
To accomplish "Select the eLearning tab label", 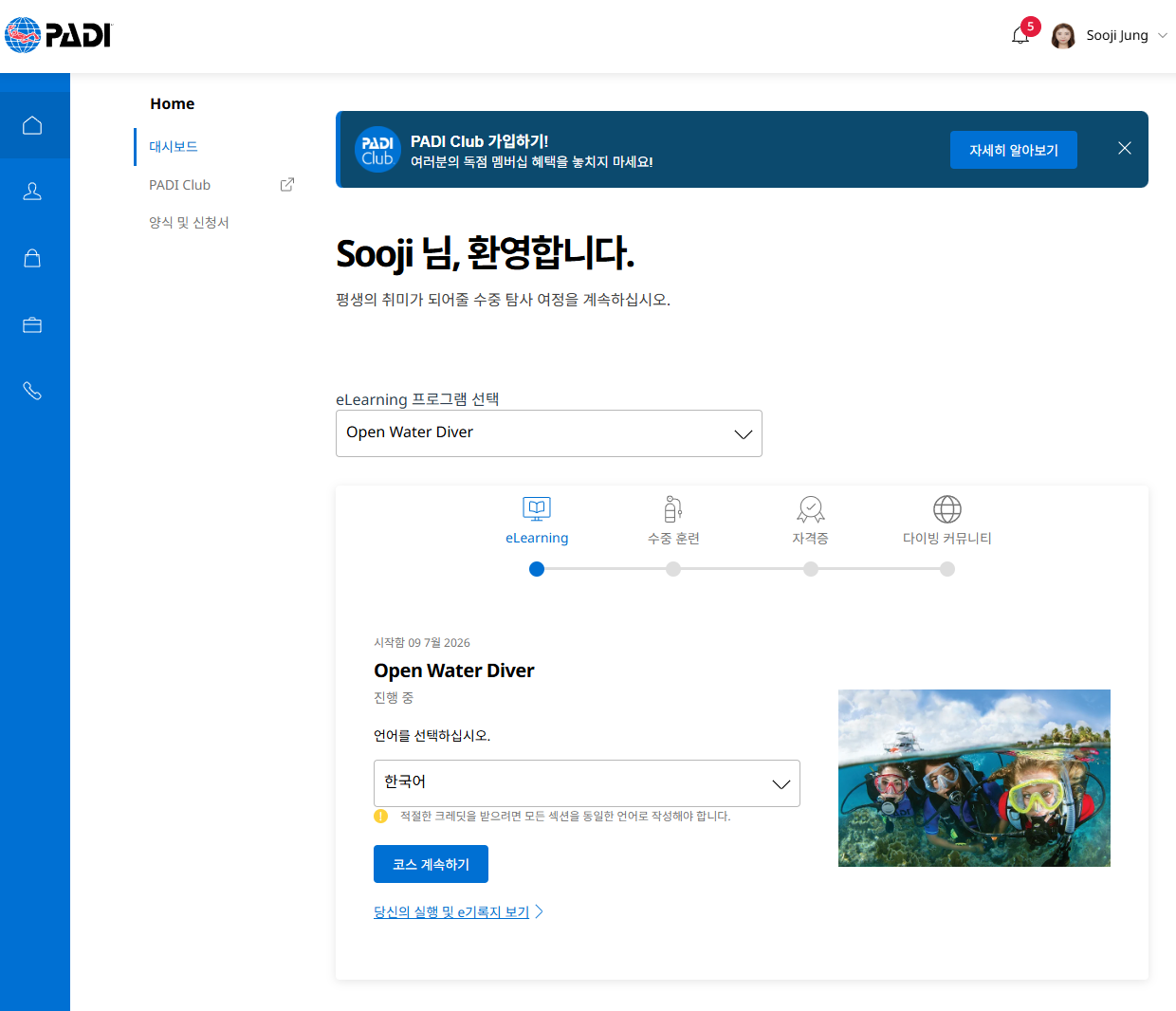I will pos(537,538).
